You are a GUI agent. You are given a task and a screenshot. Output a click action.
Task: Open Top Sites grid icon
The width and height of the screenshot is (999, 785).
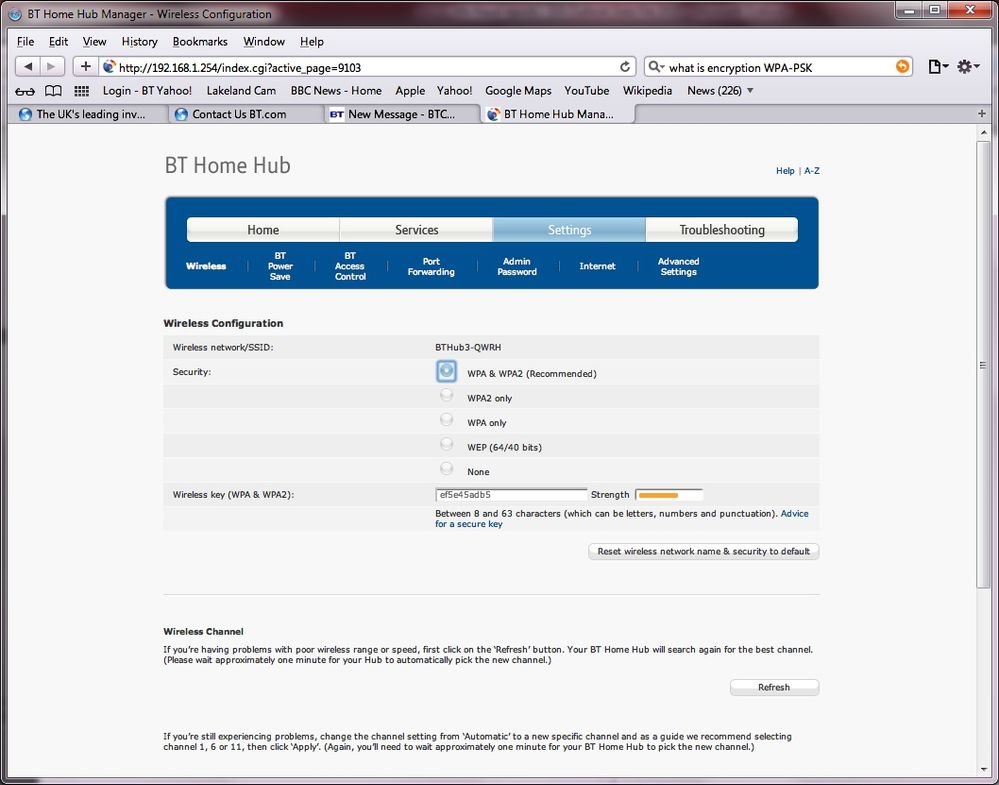(82, 91)
